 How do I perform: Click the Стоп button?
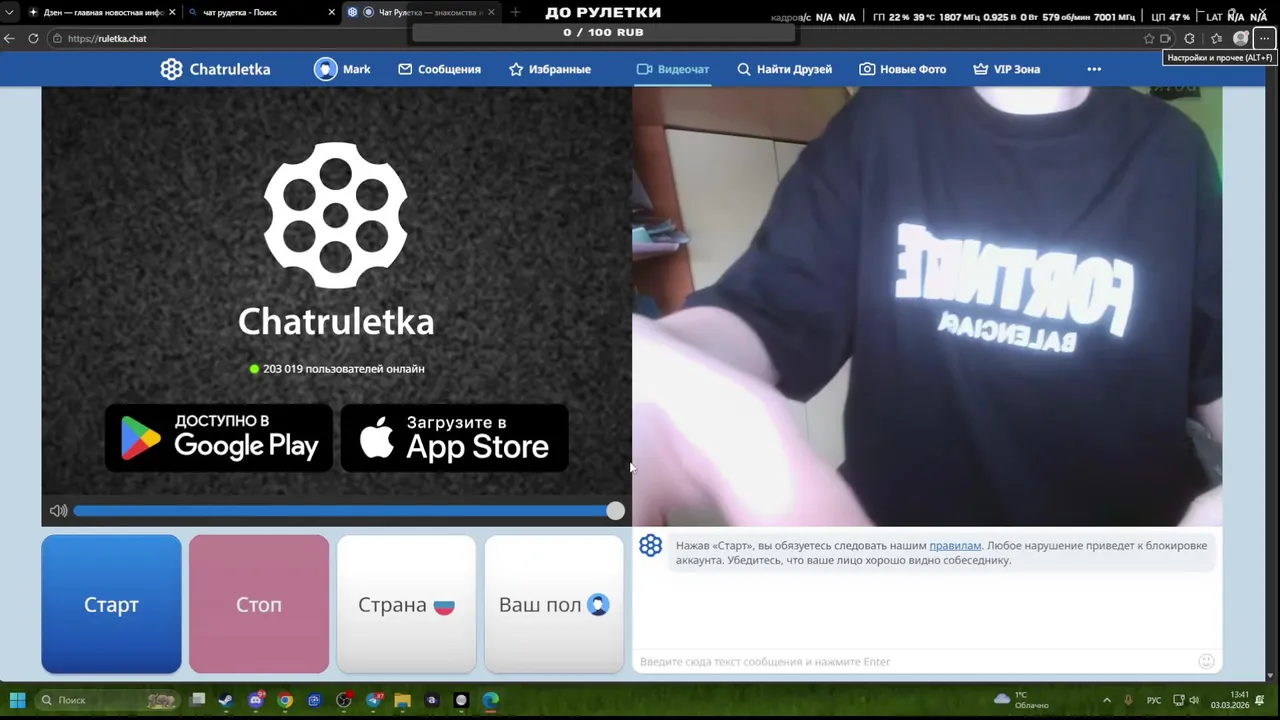(259, 604)
